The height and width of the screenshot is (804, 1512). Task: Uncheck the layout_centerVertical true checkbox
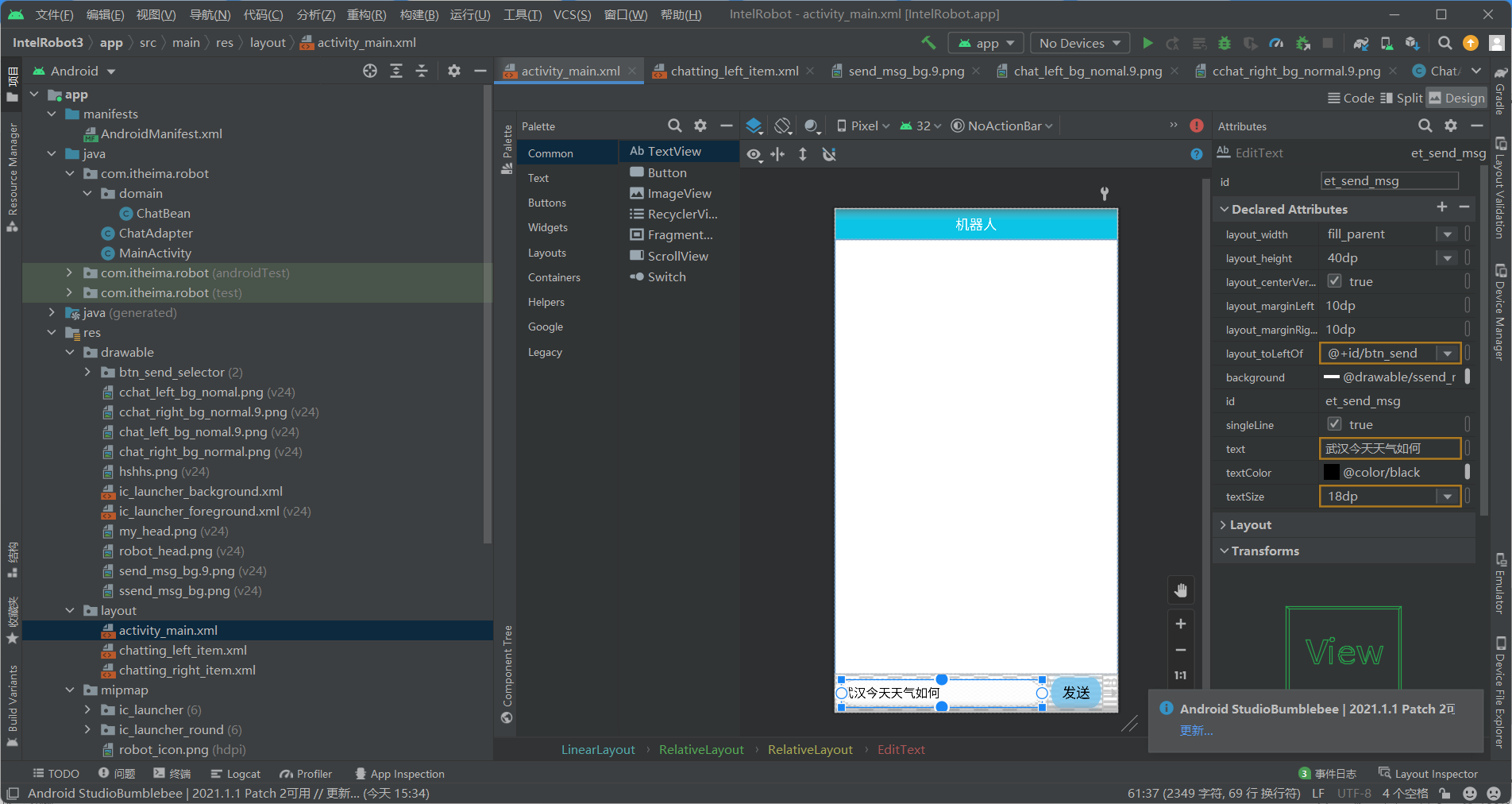(x=1334, y=280)
